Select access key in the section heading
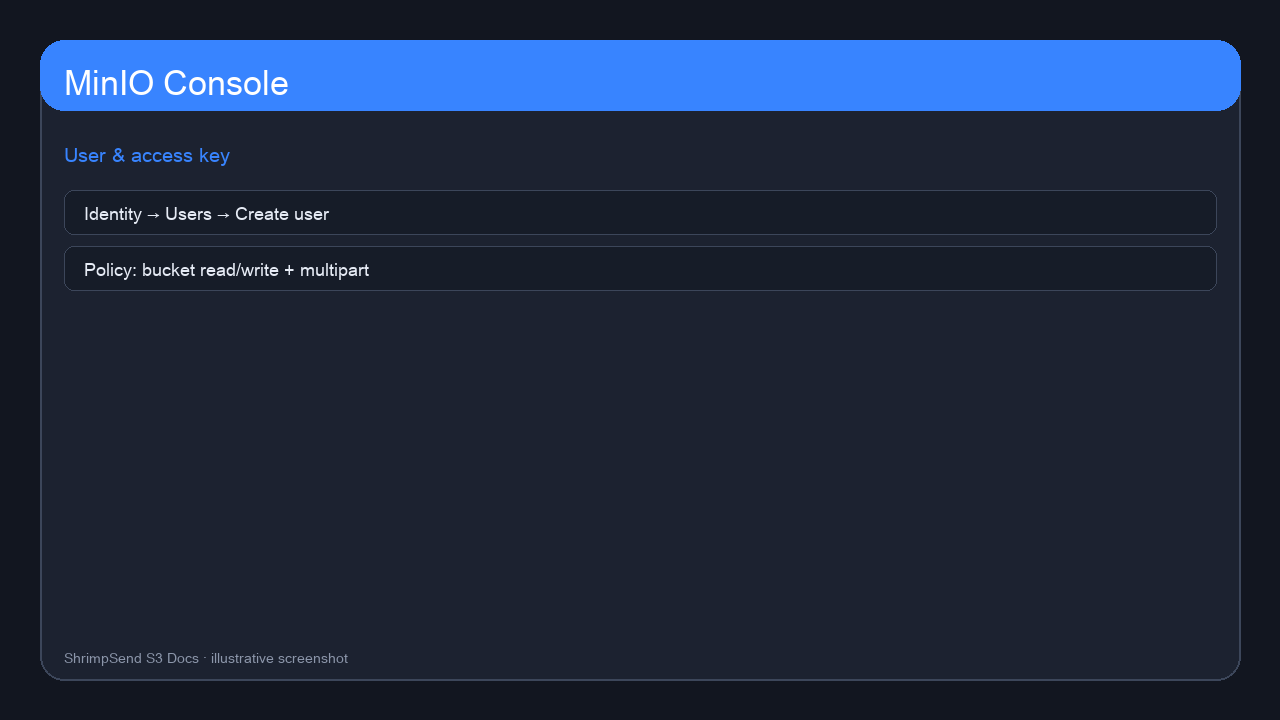This screenshot has width=1280, height=720. pos(180,155)
